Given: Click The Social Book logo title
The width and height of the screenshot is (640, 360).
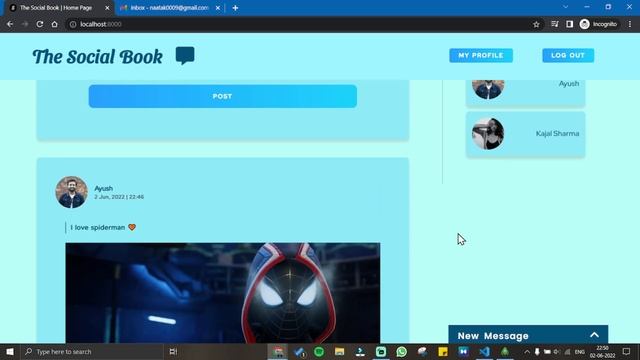Looking at the screenshot, I should 98,56.
